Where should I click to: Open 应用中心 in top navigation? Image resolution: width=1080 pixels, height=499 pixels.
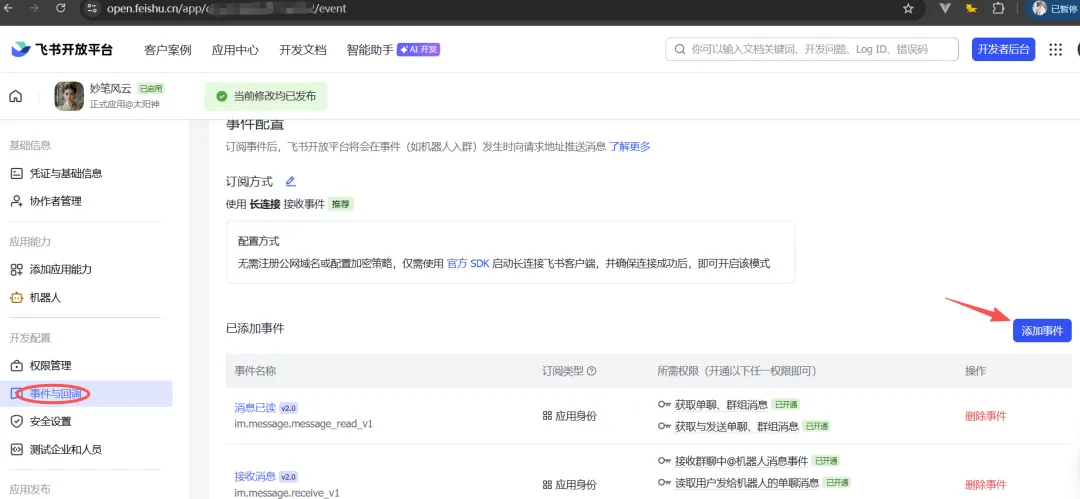[x=235, y=50]
